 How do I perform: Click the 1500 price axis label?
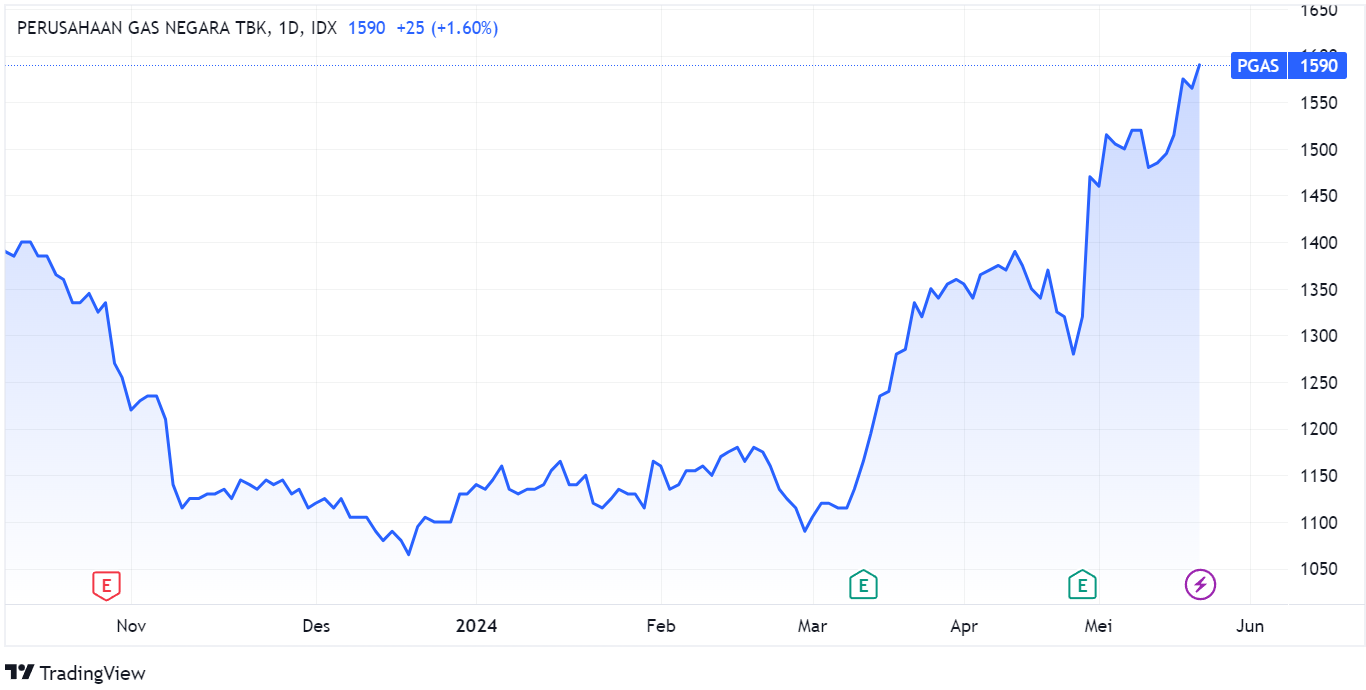click(1317, 150)
